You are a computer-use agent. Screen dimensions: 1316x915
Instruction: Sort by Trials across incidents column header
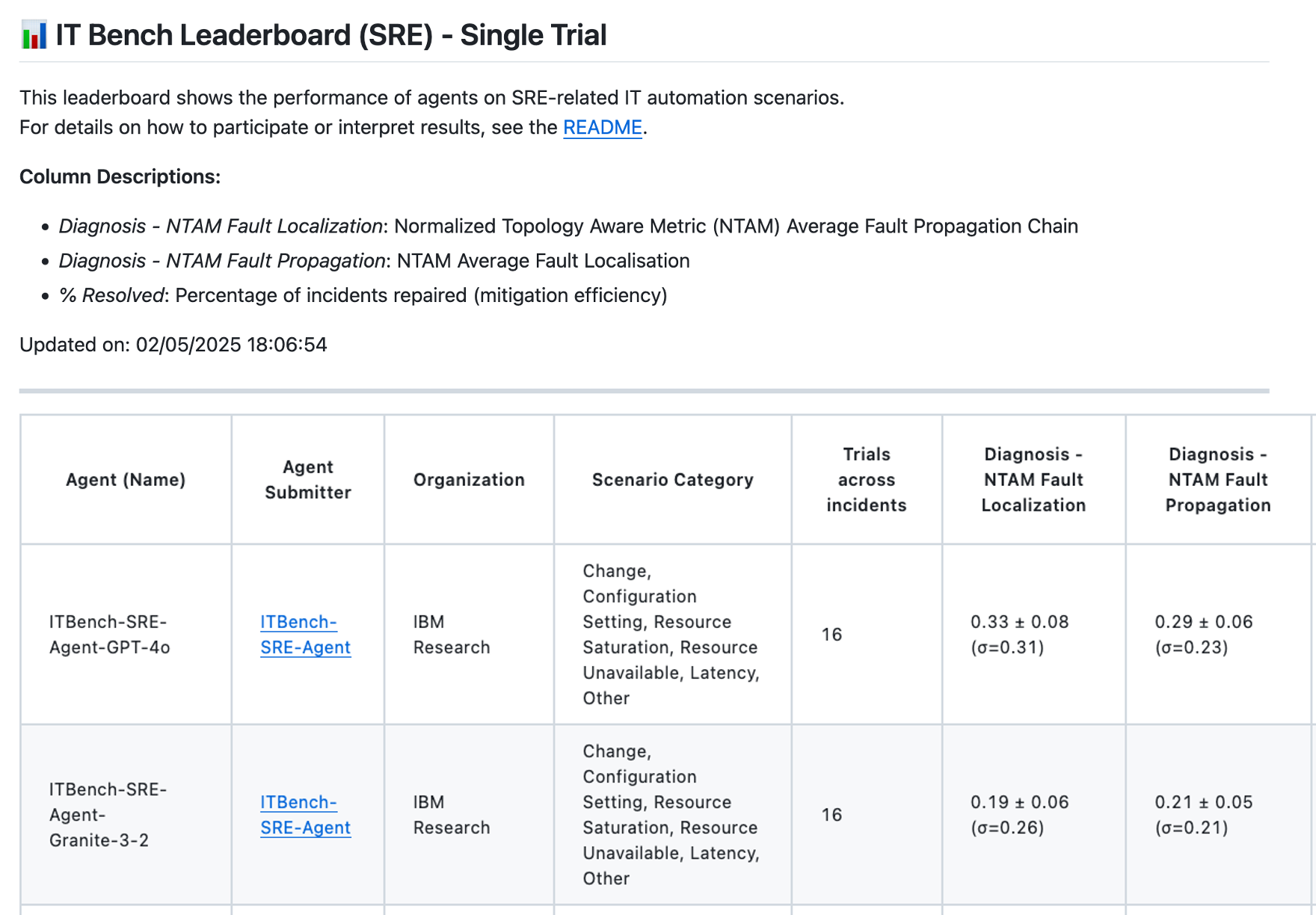pos(865,479)
